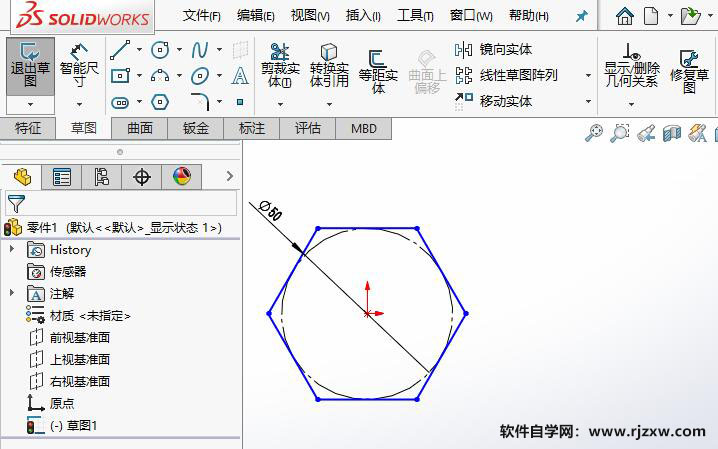Screen dimensions: 718x449
Task: Click Offset Entities (等距实体) tool
Action: (378, 71)
